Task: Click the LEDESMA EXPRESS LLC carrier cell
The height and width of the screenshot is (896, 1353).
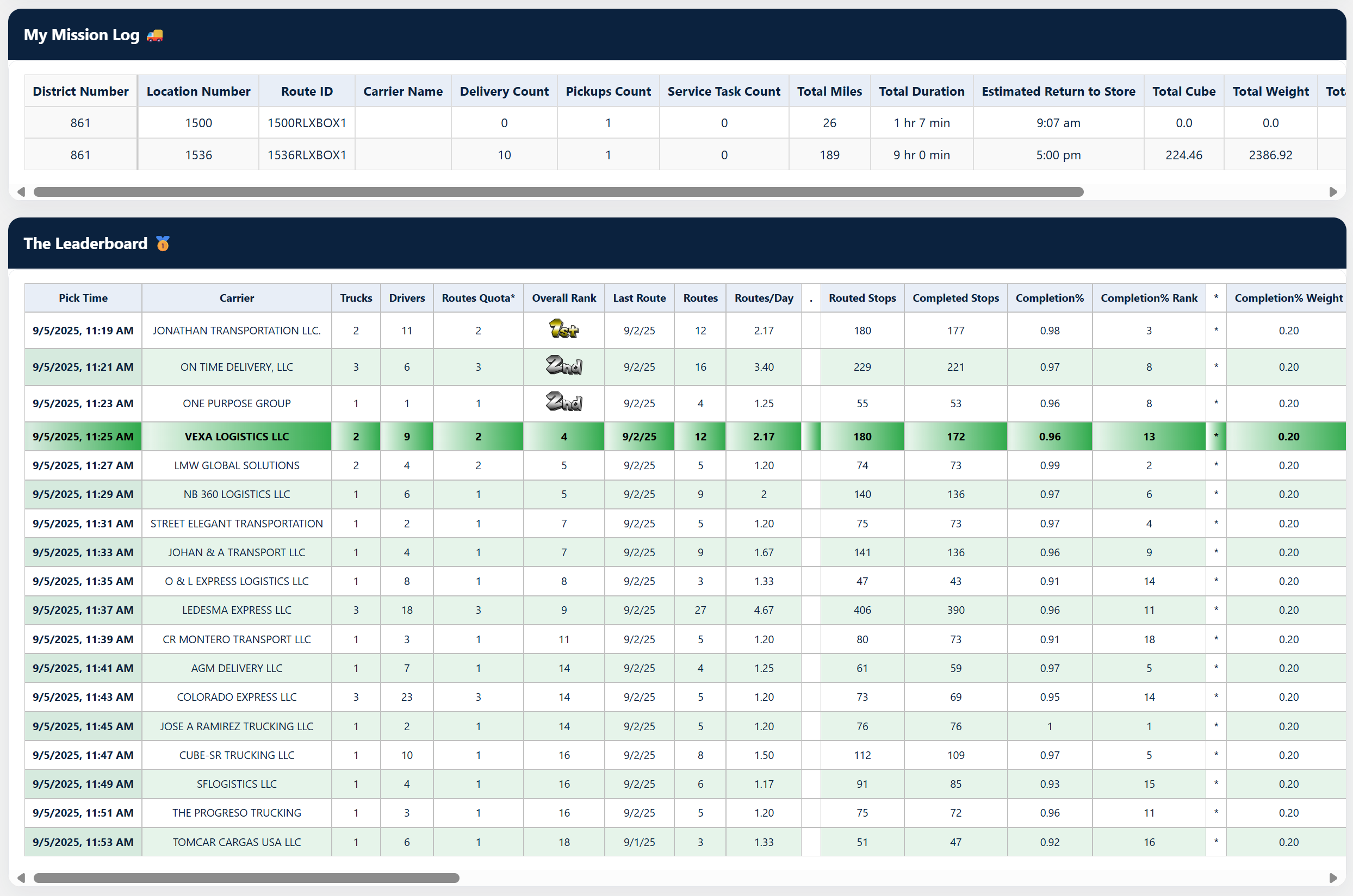Action: tap(237, 609)
